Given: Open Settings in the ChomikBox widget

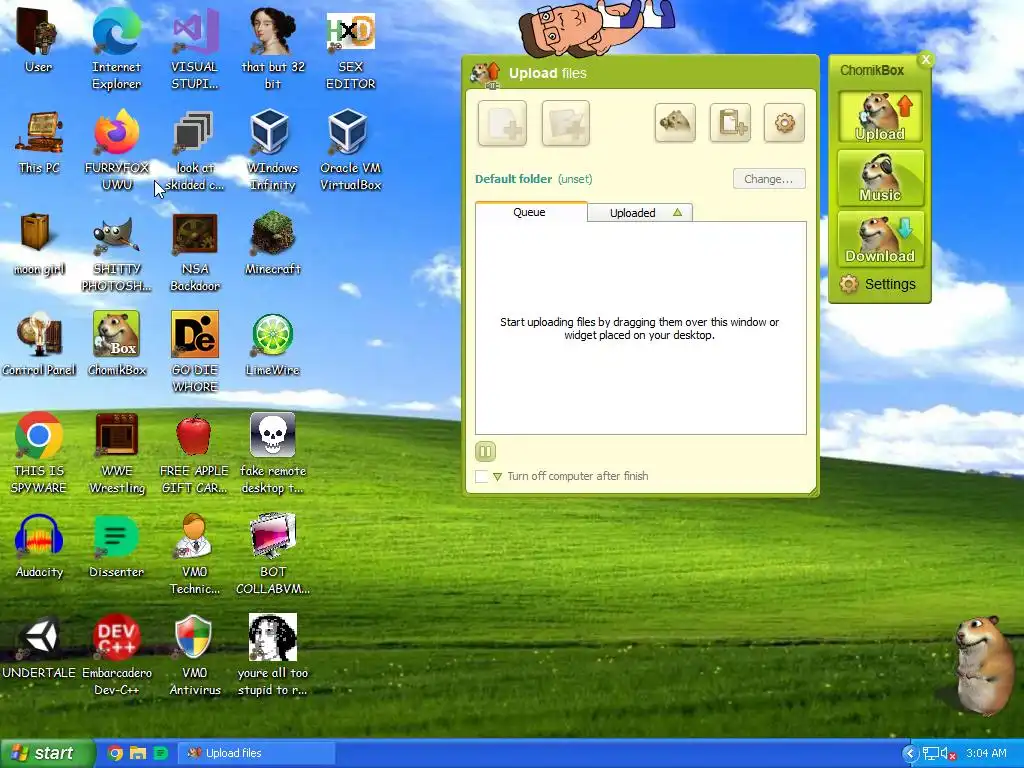Looking at the screenshot, I should tap(878, 284).
